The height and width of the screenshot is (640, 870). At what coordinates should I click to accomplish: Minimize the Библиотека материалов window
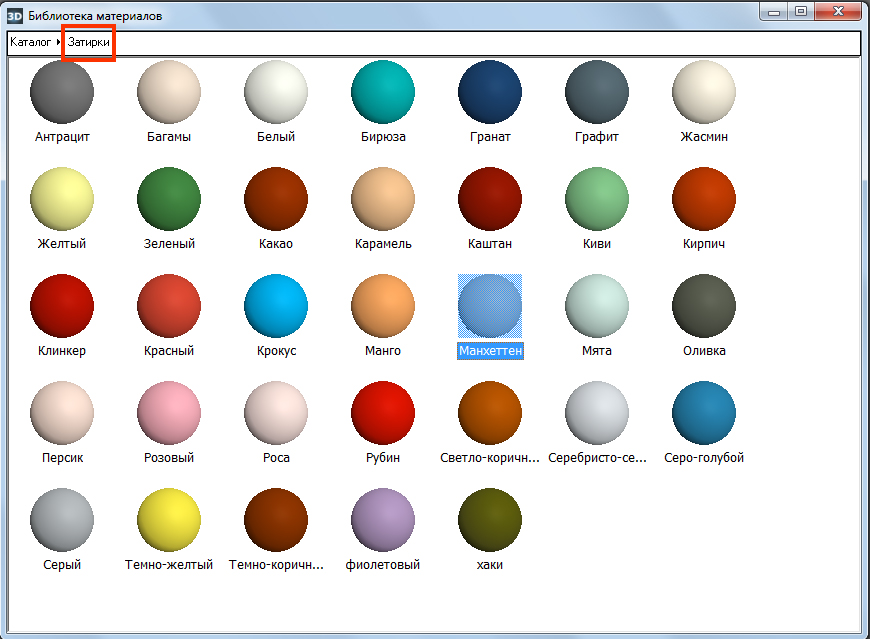pyautogui.click(x=774, y=12)
